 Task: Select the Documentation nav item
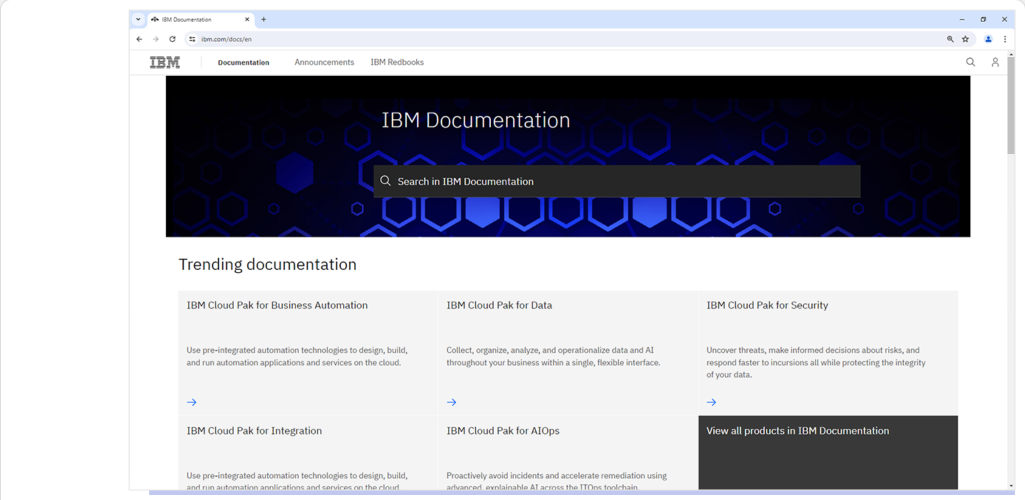[243, 63]
